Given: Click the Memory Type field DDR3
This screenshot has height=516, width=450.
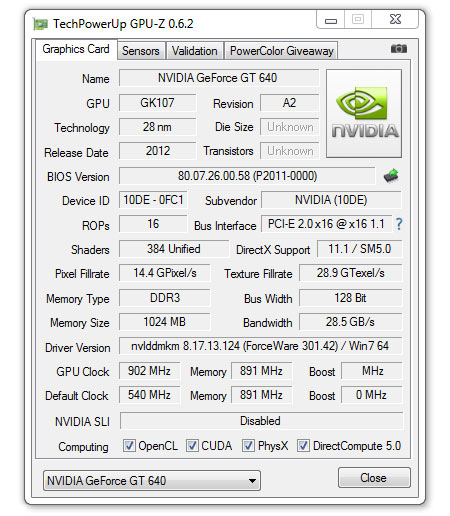Looking at the screenshot, I should (165, 297).
